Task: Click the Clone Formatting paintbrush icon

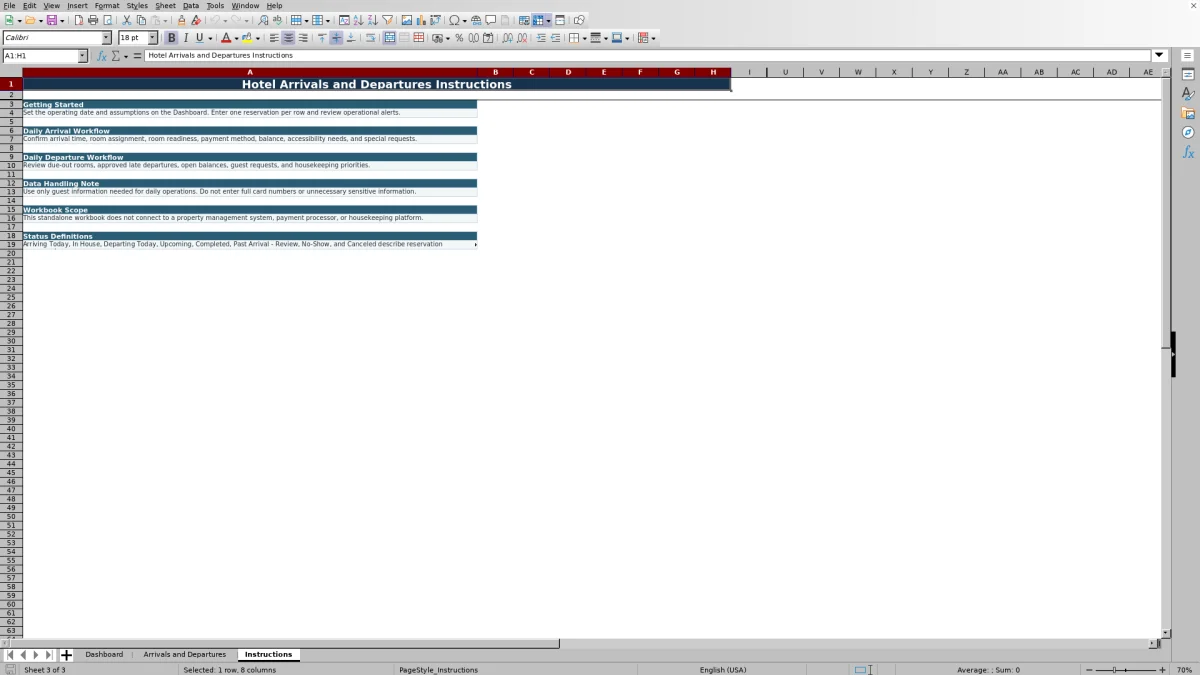Action: click(182, 20)
